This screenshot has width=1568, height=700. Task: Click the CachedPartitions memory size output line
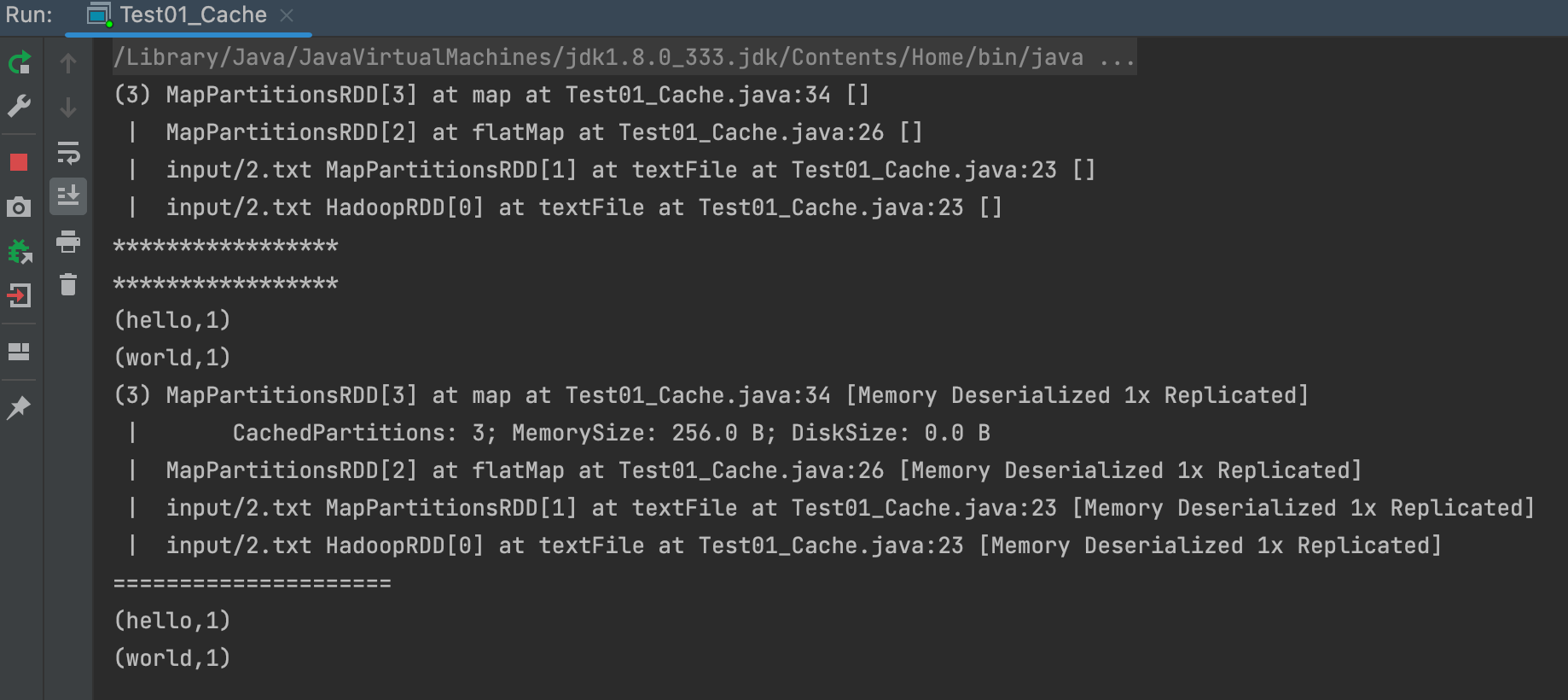tap(610, 433)
